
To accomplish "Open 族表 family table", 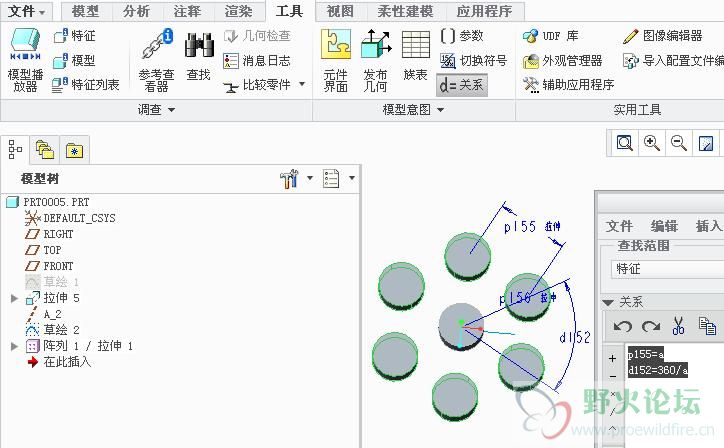I will (416, 55).
